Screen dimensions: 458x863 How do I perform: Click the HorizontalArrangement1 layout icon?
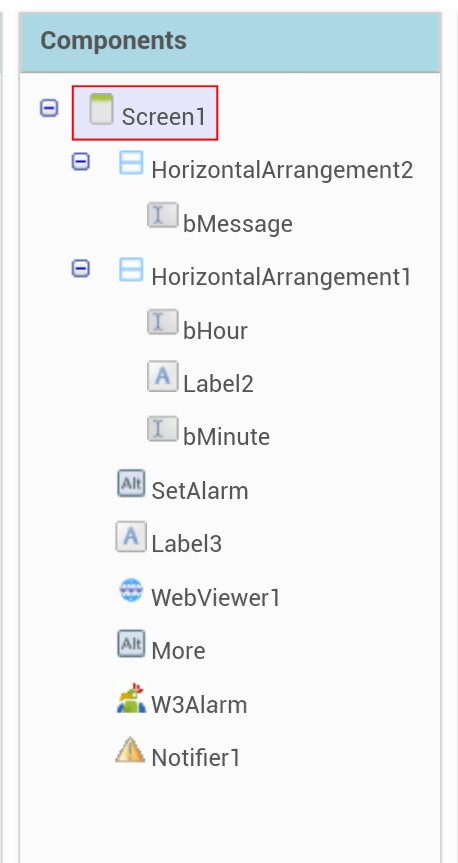point(131,270)
